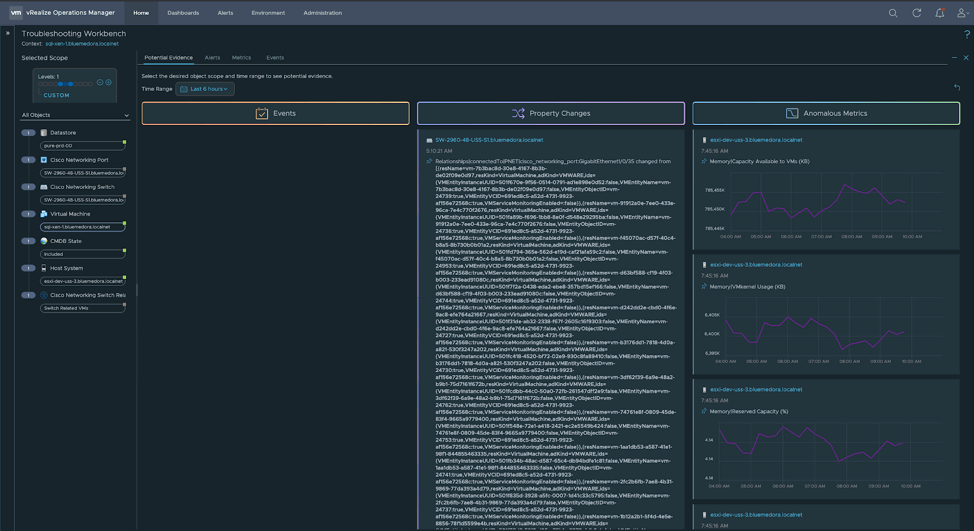Toggle the Cisco Networking Switch count badge
This screenshot has height=531, width=974.
point(28,187)
